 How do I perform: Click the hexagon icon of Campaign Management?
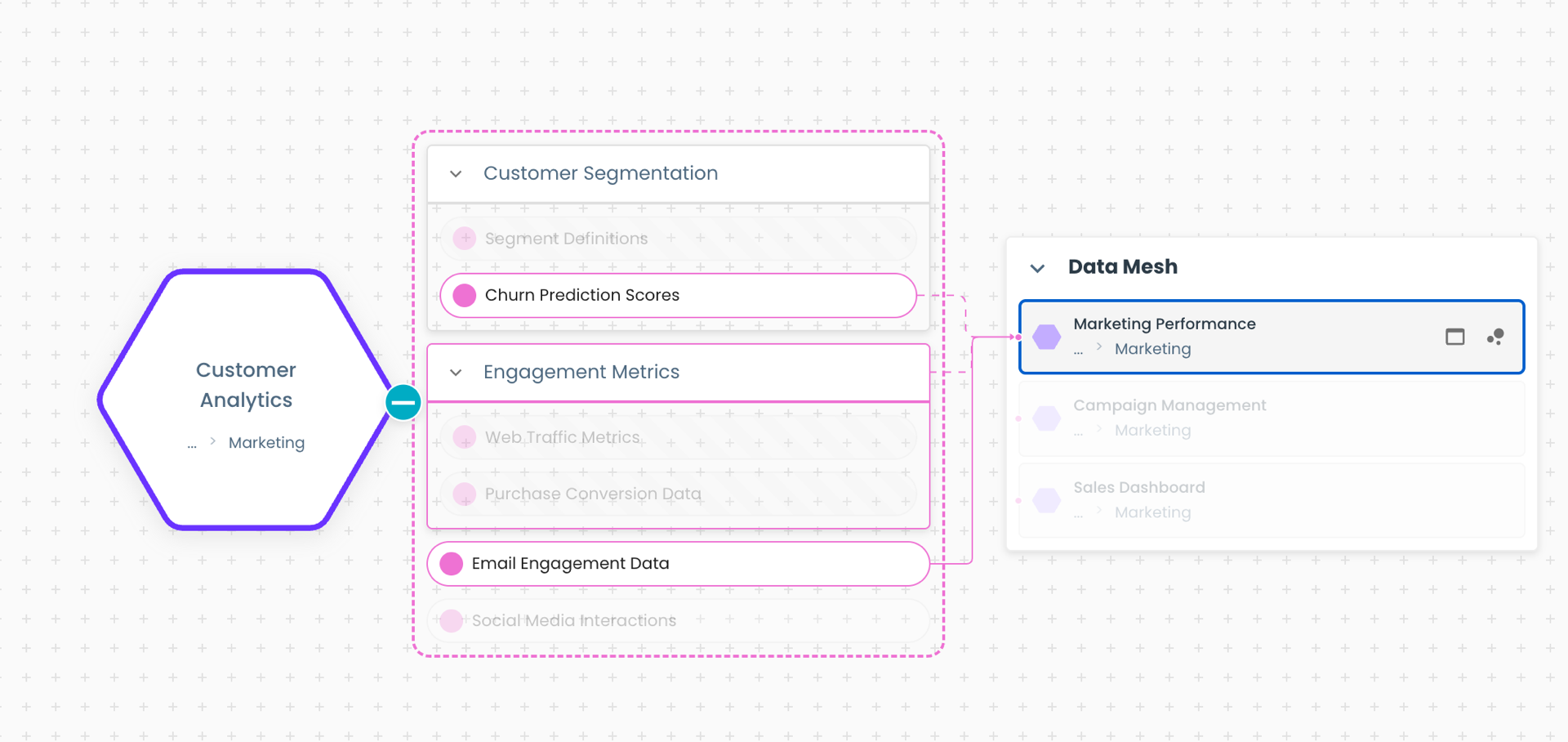[x=1046, y=418]
